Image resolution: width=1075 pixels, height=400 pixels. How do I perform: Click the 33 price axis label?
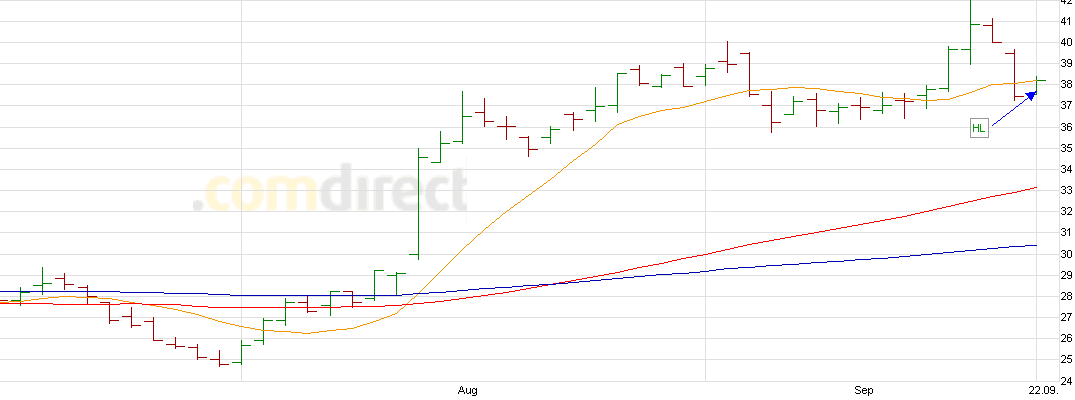(1066, 191)
